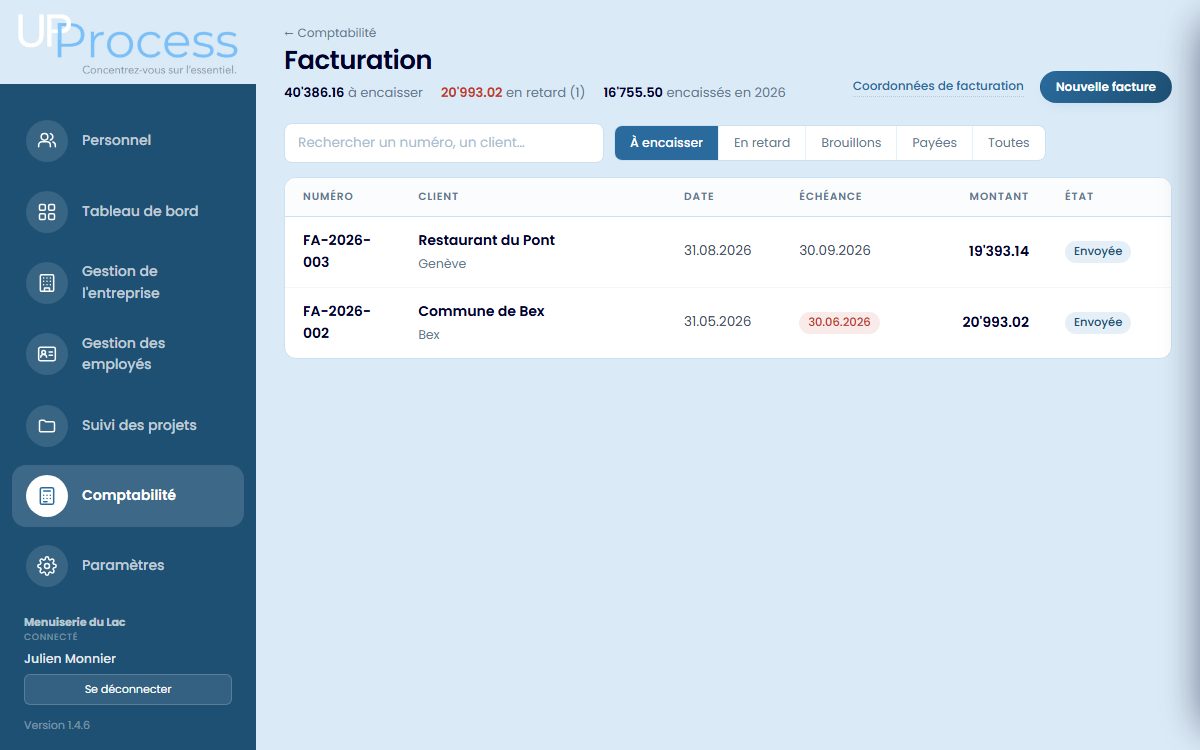This screenshot has width=1200, height=750.
Task: Click the DATE column header
Action: (699, 197)
